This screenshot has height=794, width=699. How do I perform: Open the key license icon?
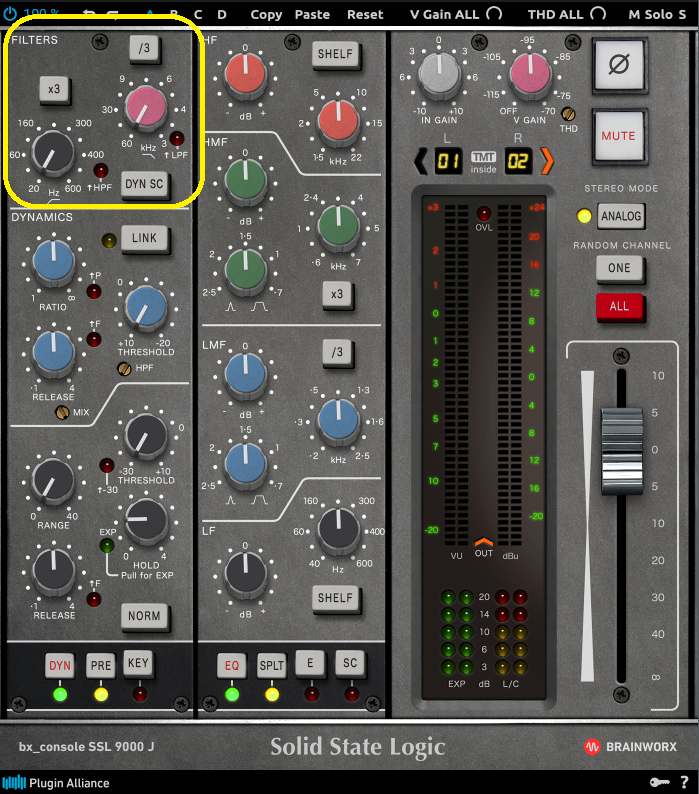659,782
